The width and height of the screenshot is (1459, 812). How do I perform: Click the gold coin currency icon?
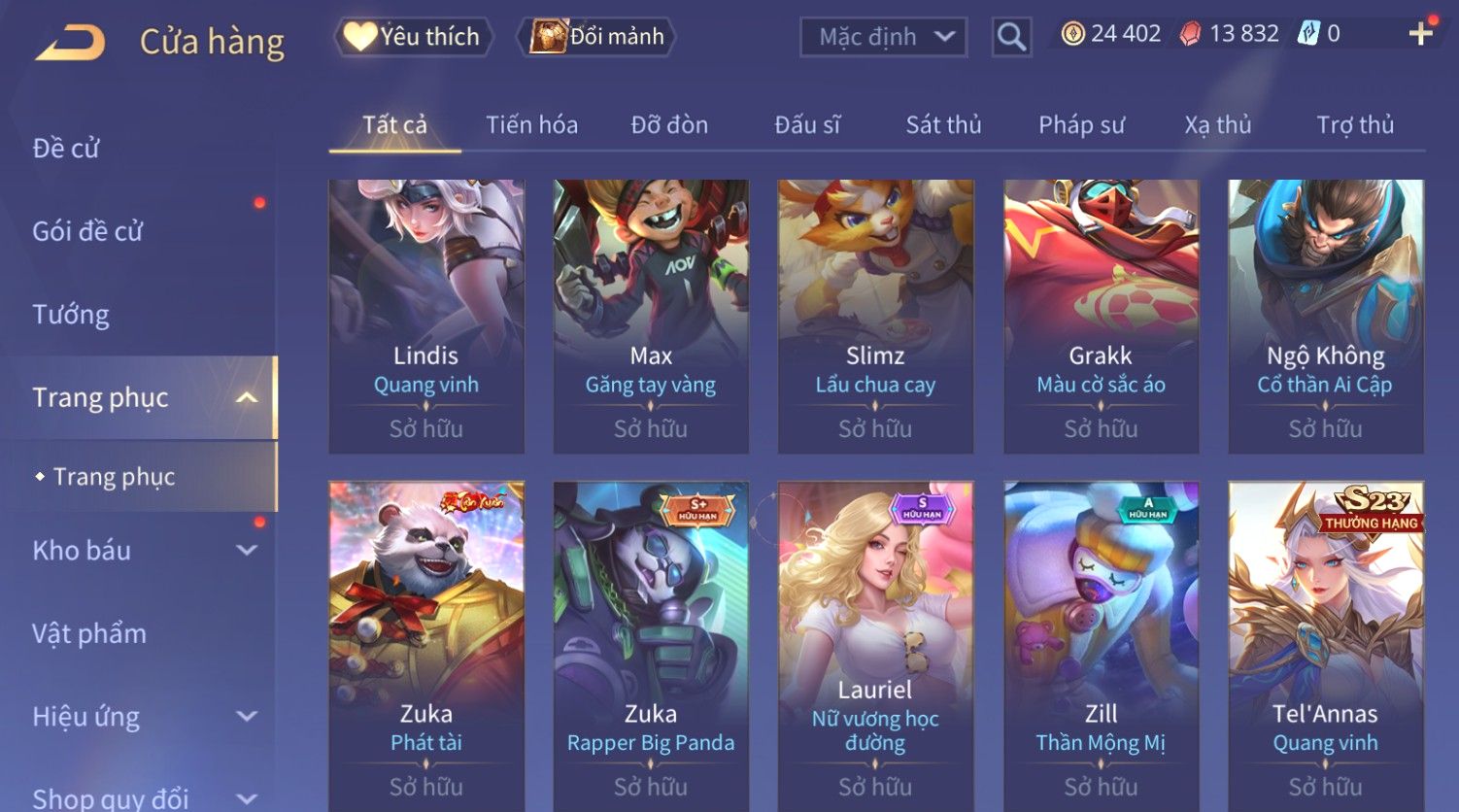coord(1072,34)
